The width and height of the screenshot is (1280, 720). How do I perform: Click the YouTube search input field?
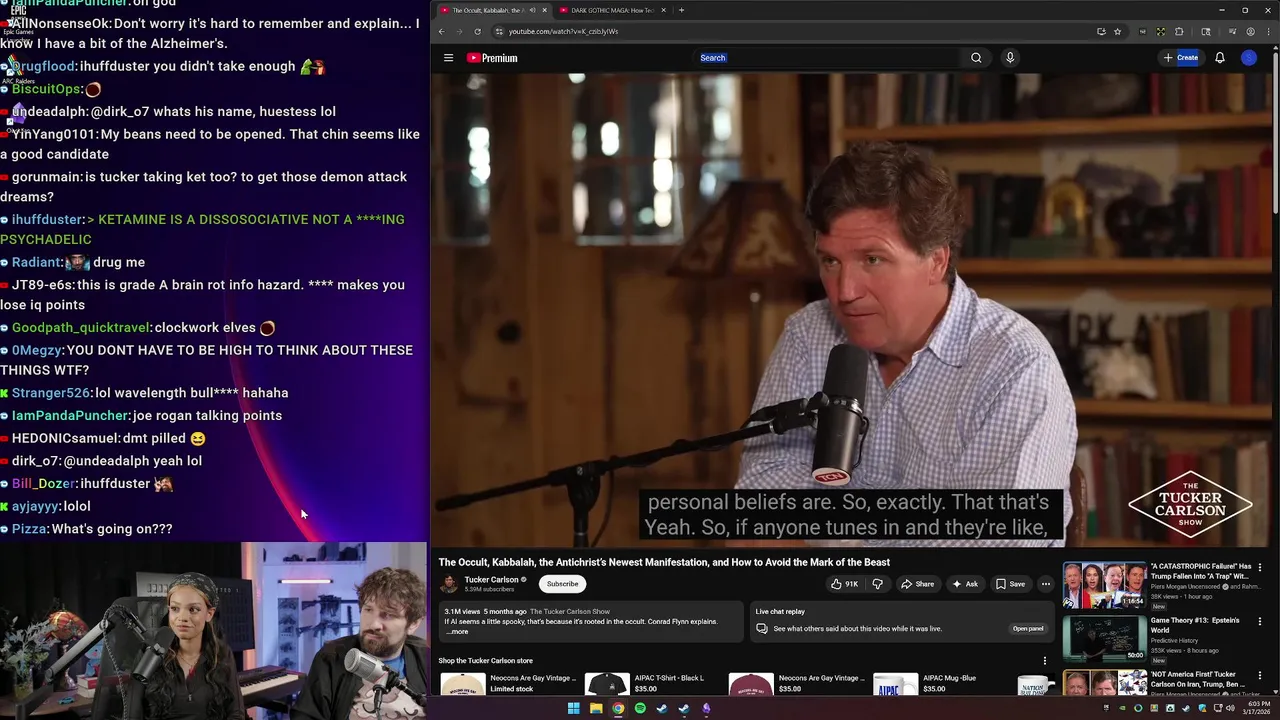click(830, 58)
